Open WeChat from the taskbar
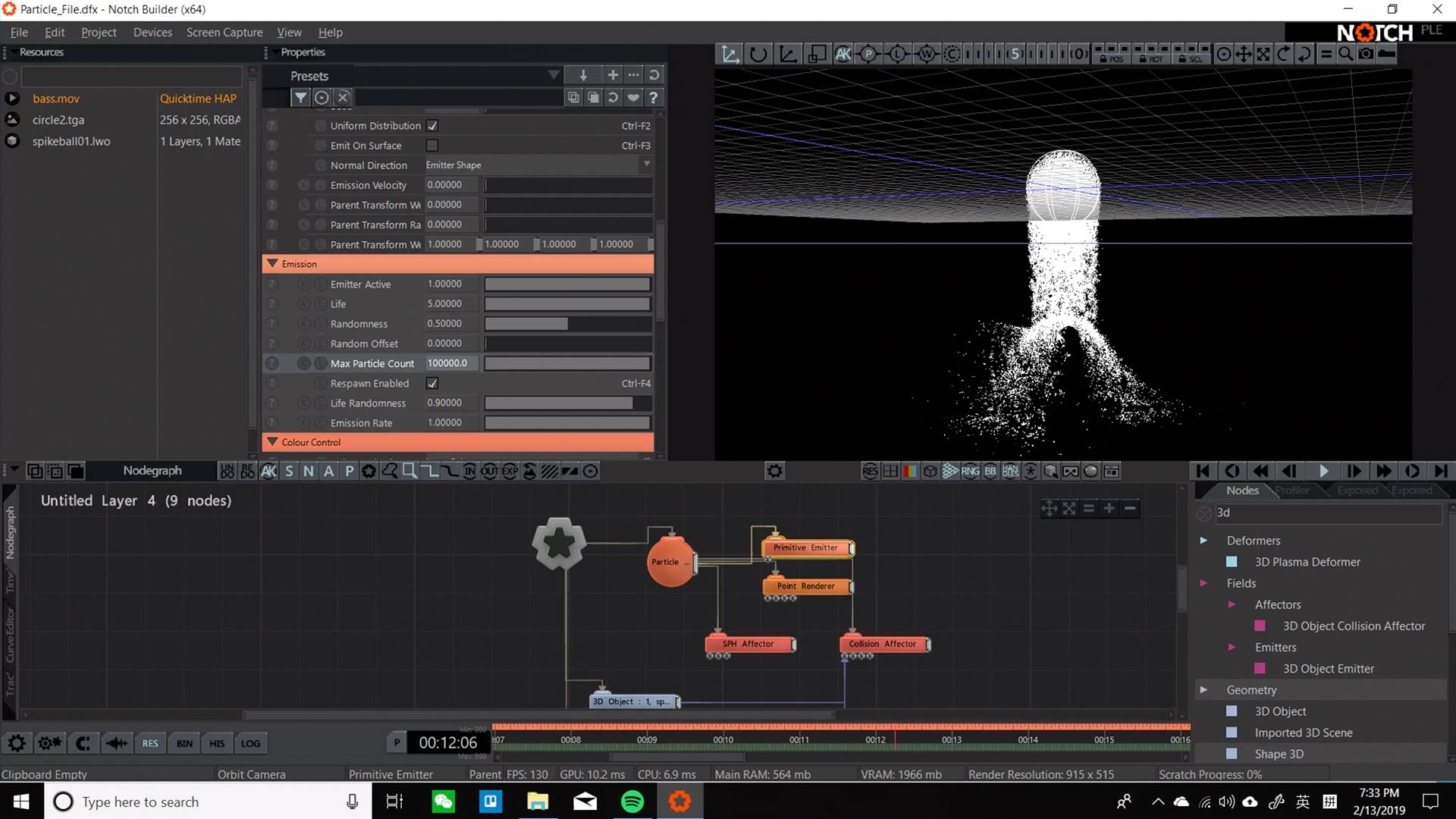This screenshot has width=1456, height=819. (443, 801)
